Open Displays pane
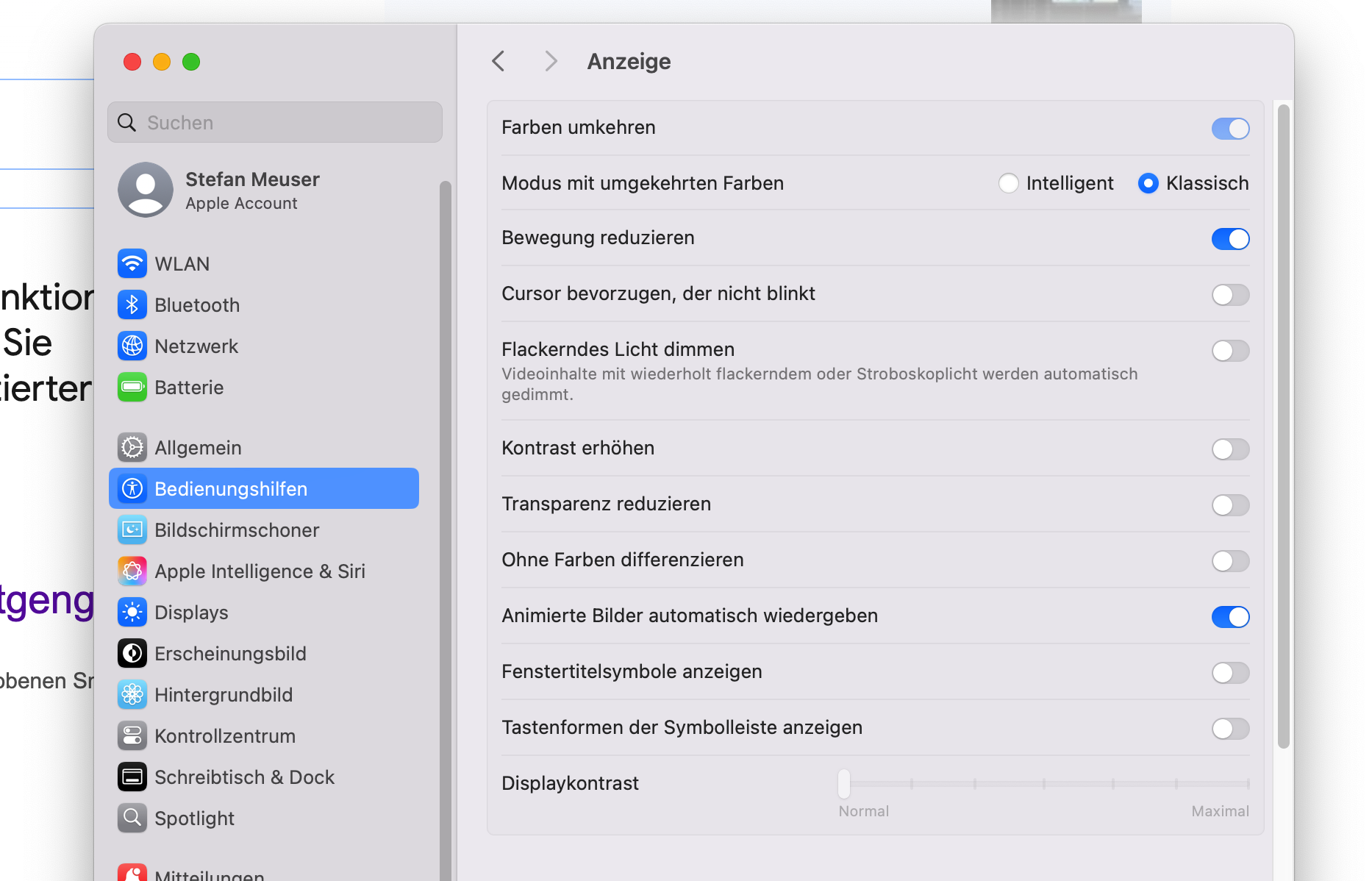This screenshot has height=881, width=1372. pos(264,612)
